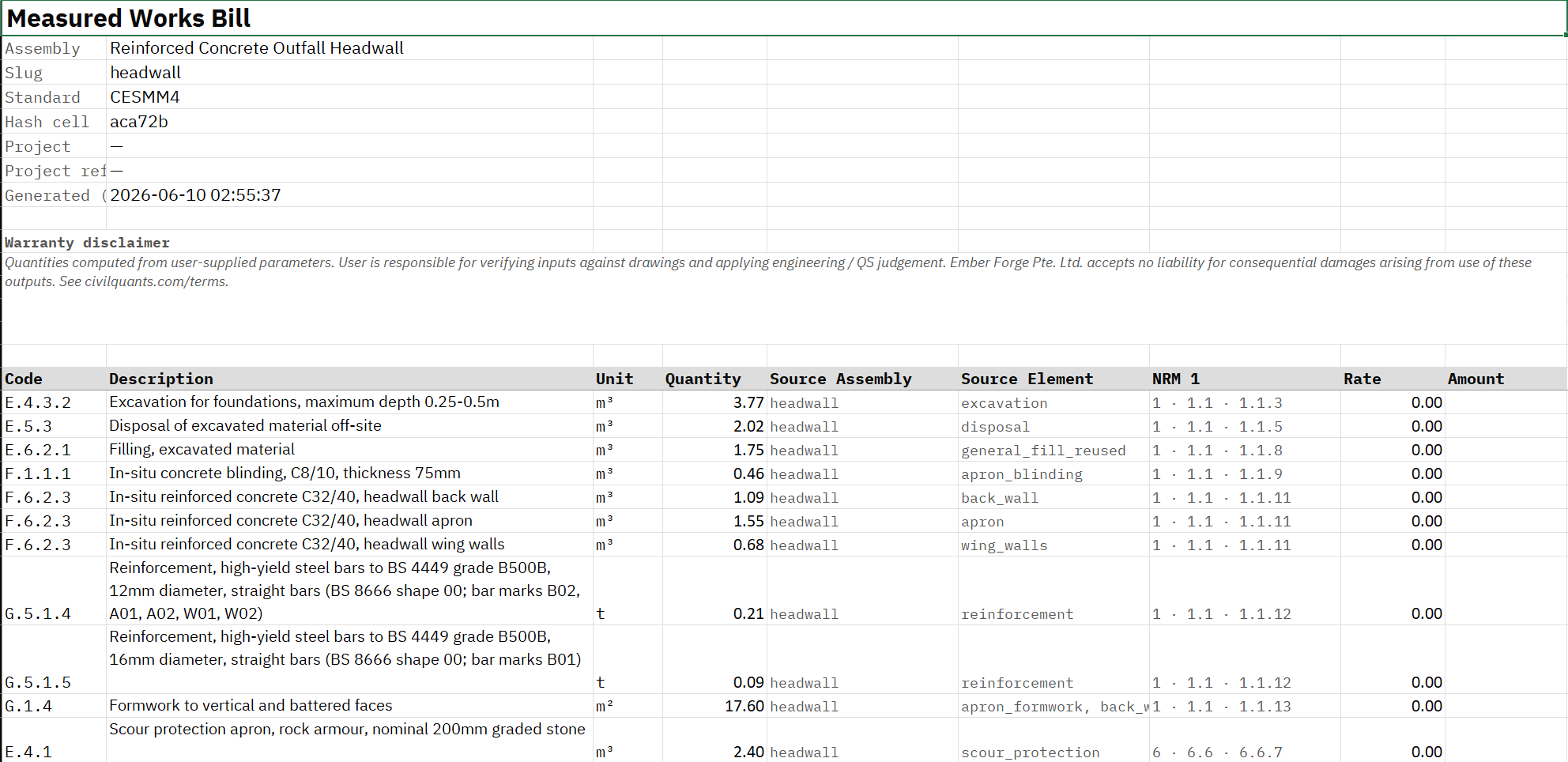The image size is (1568, 762).
Task: Select 'In-situ concrete blinding, C8/10' description cell
Action: [x=349, y=473]
